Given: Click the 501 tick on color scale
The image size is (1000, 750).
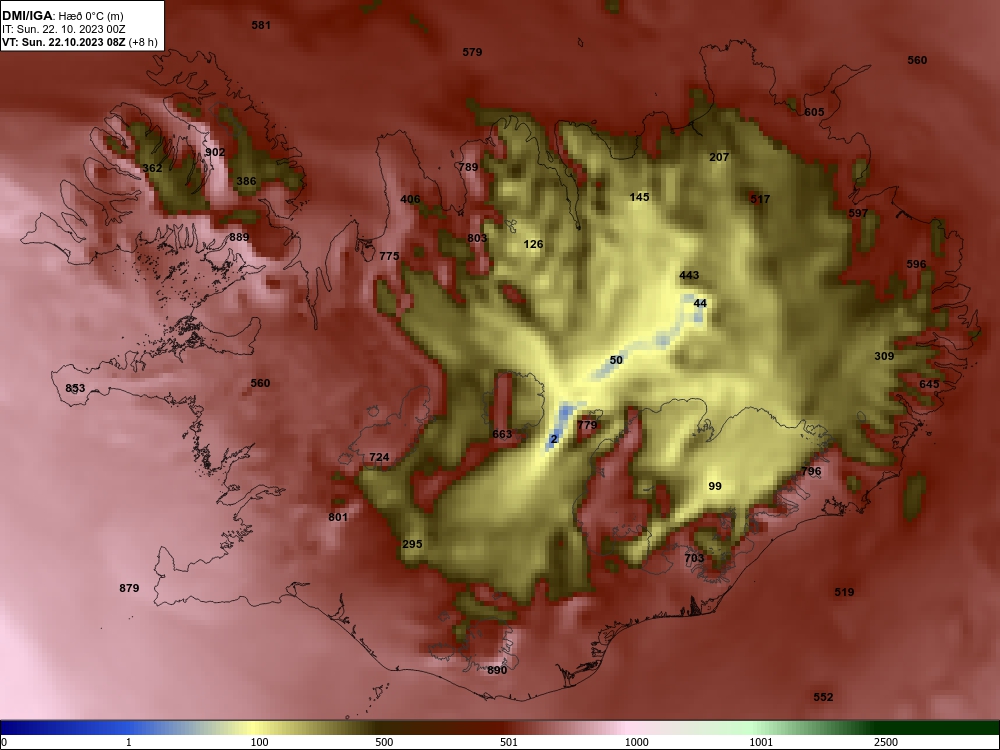Looking at the screenshot, I should [x=509, y=742].
